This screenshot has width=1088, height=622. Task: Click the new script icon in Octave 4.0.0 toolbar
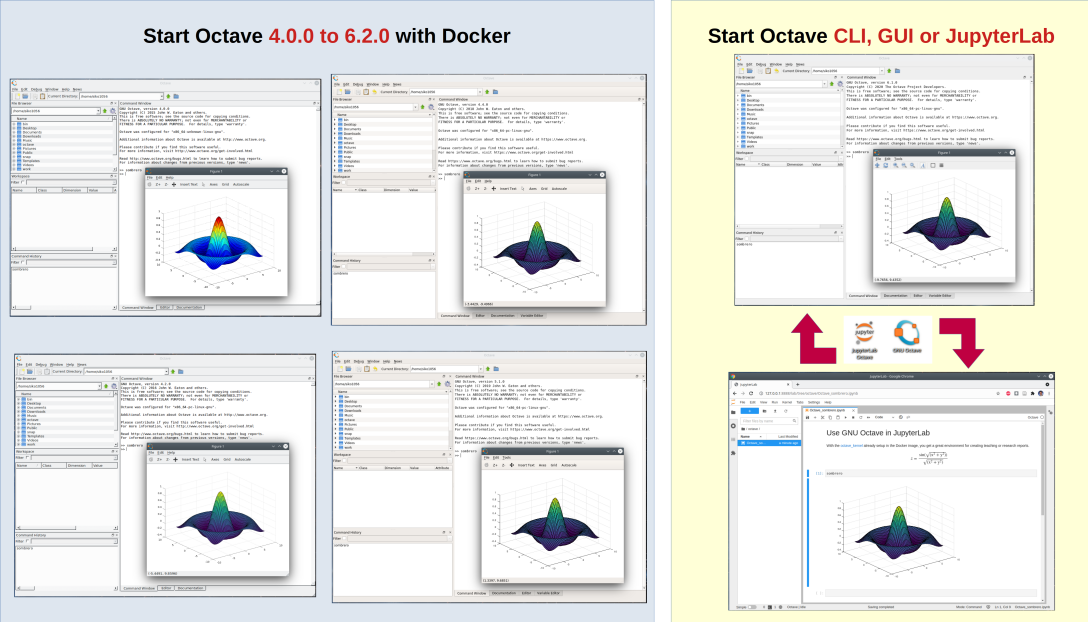pos(17,96)
